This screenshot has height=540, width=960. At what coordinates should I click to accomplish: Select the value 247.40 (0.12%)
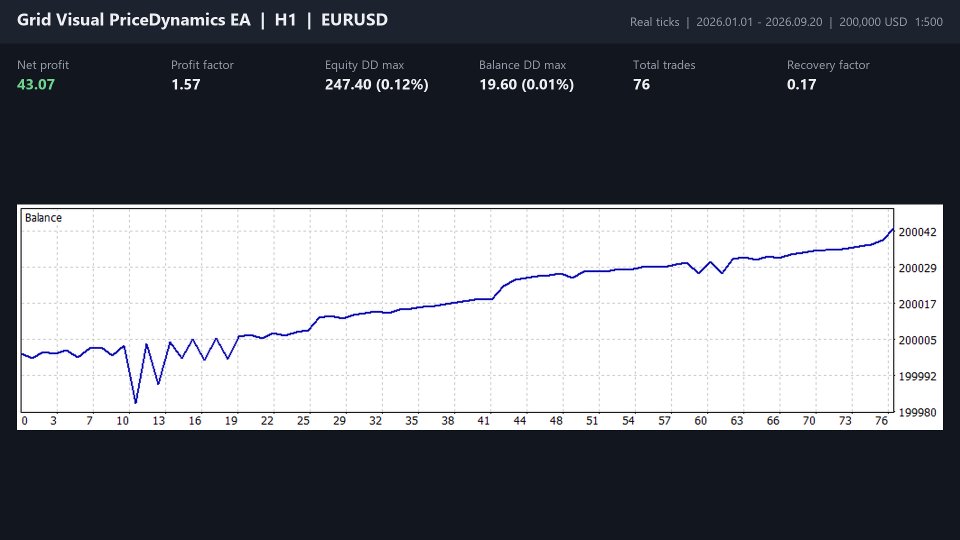pyautogui.click(x=377, y=84)
